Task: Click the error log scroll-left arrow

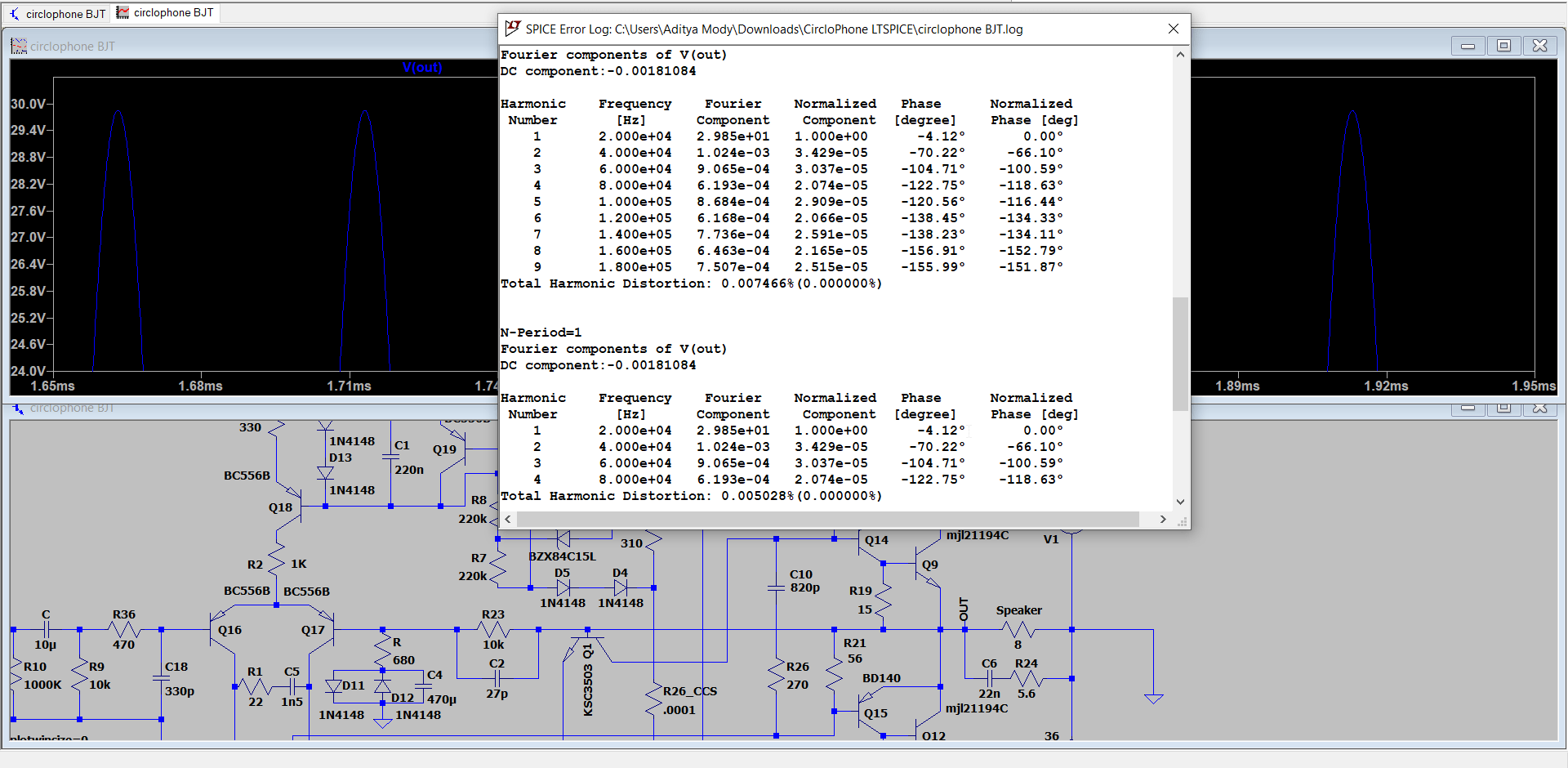Action: click(508, 519)
